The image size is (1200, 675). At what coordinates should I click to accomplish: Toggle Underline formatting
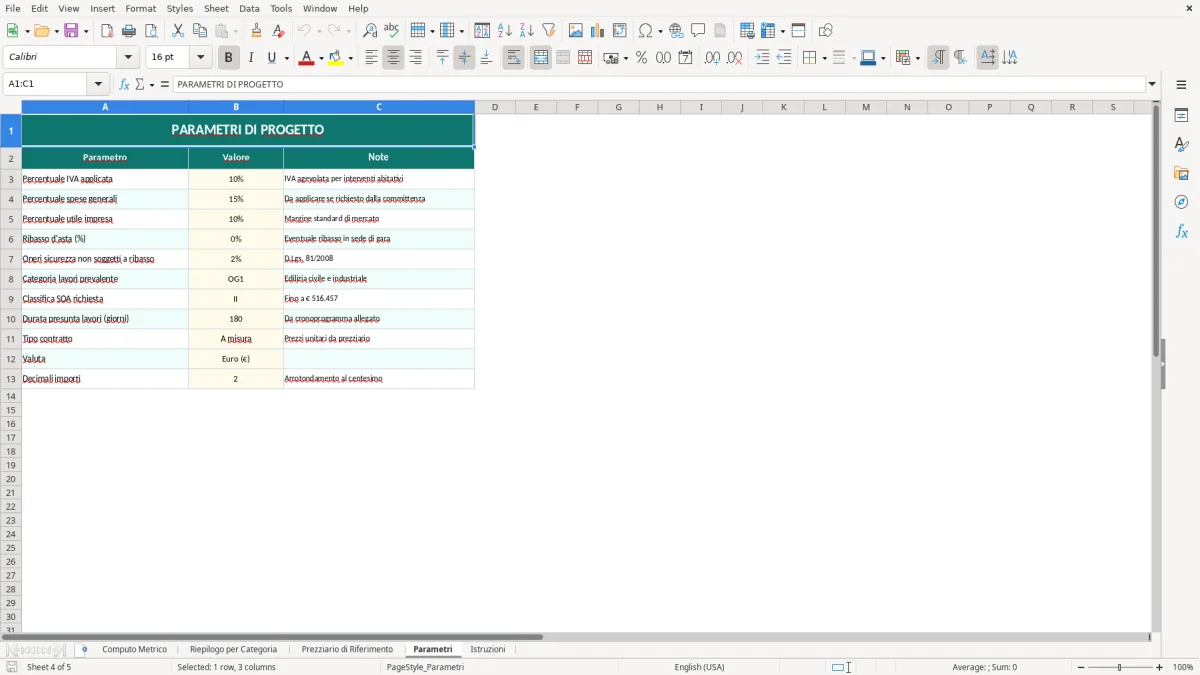click(271, 58)
